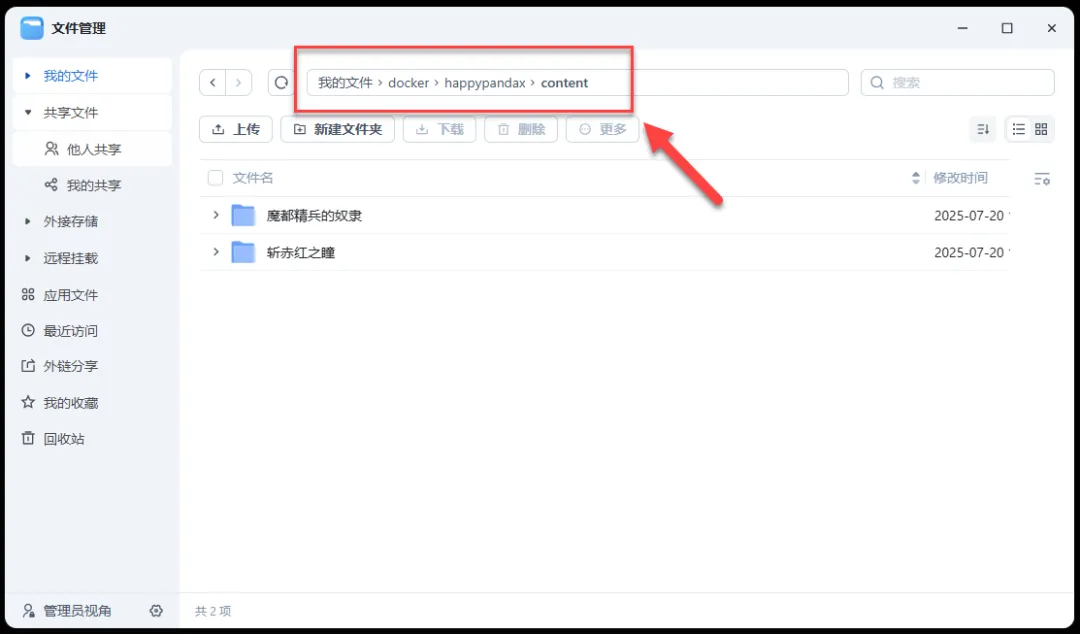
Task: Open 他人共享 in sidebar
Action: (92, 149)
